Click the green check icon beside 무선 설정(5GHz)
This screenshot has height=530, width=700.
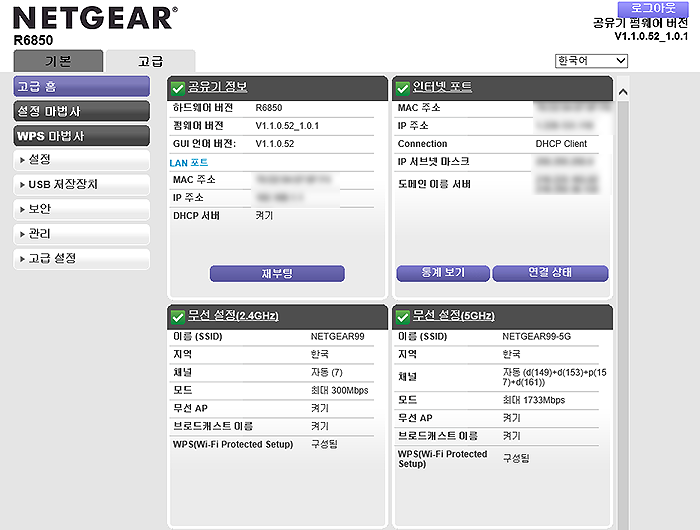[x=403, y=317]
